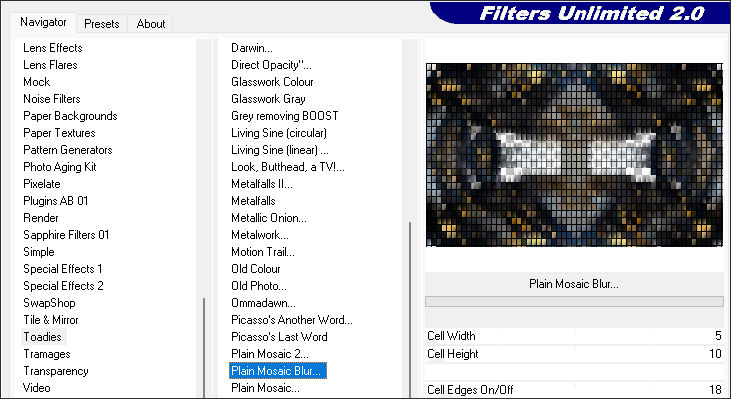Pick the Pattern Generators category

[x=68, y=150]
